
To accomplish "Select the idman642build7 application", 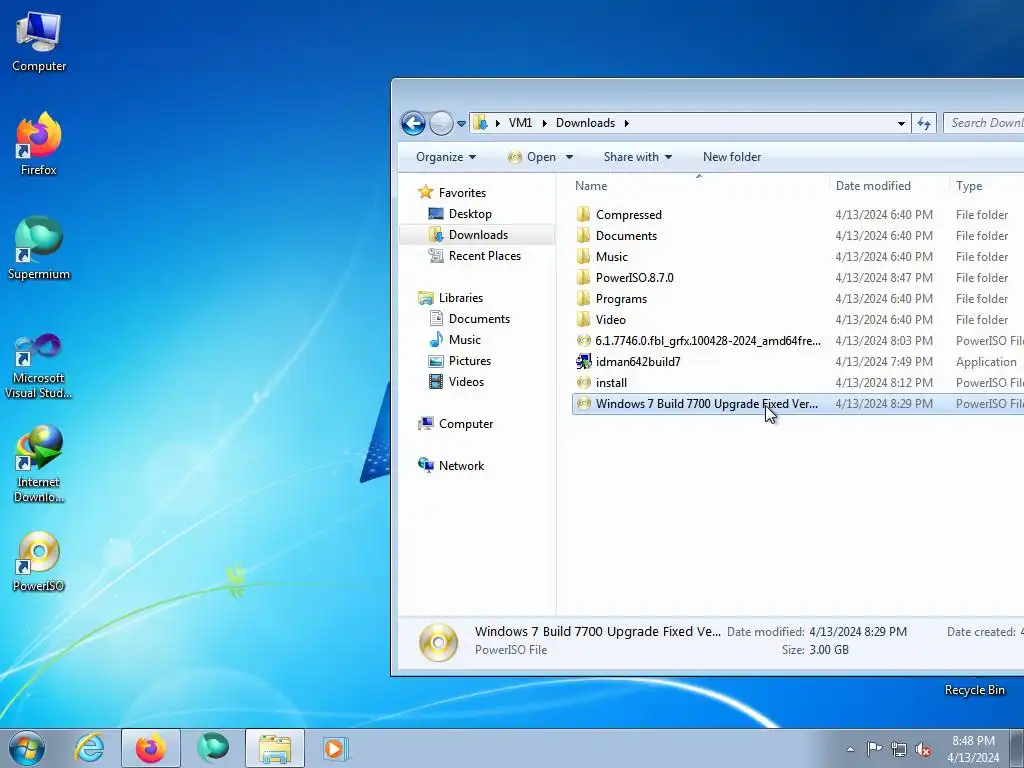I will [637, 362].
